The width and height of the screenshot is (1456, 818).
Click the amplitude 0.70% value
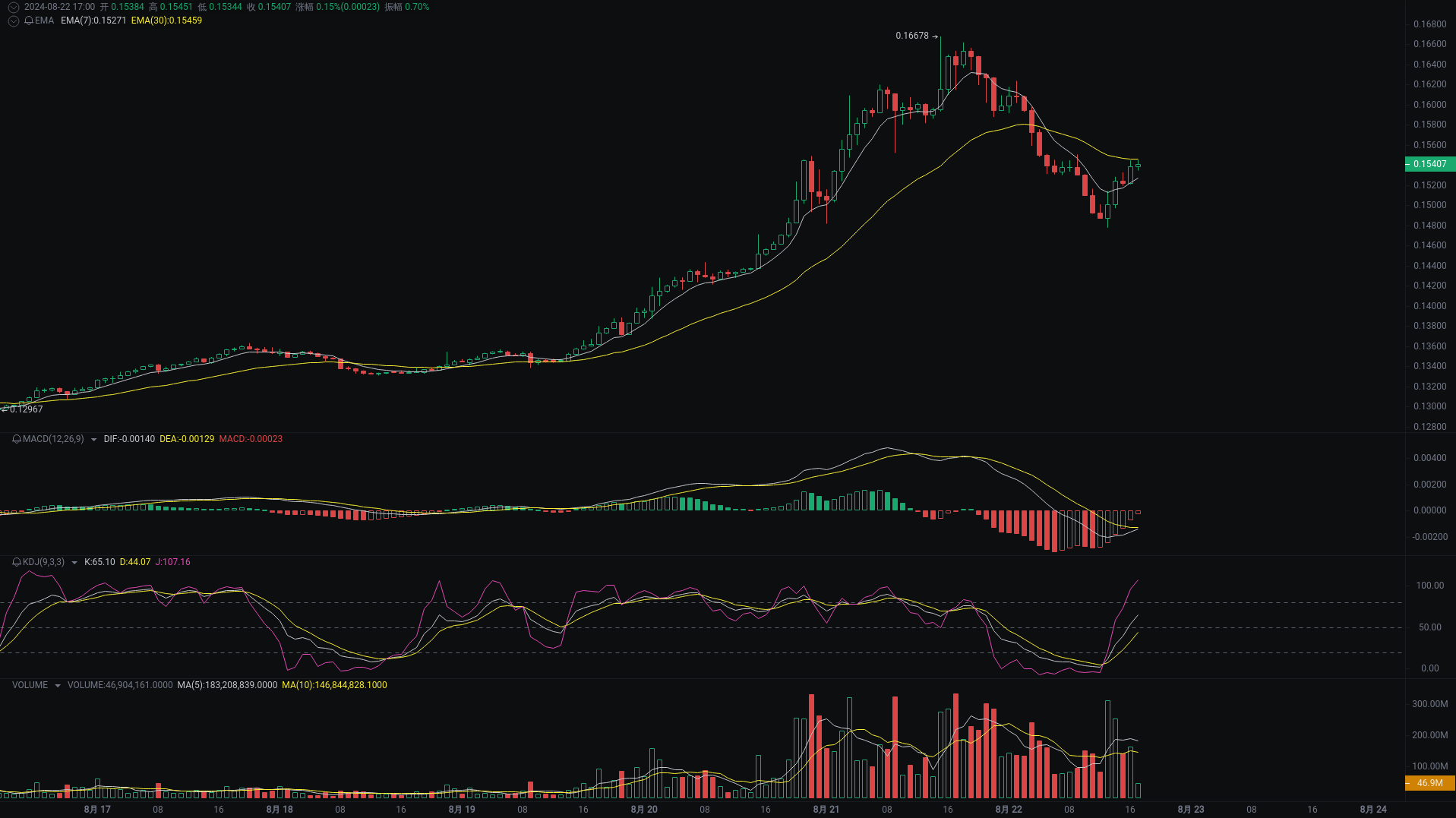417,7
